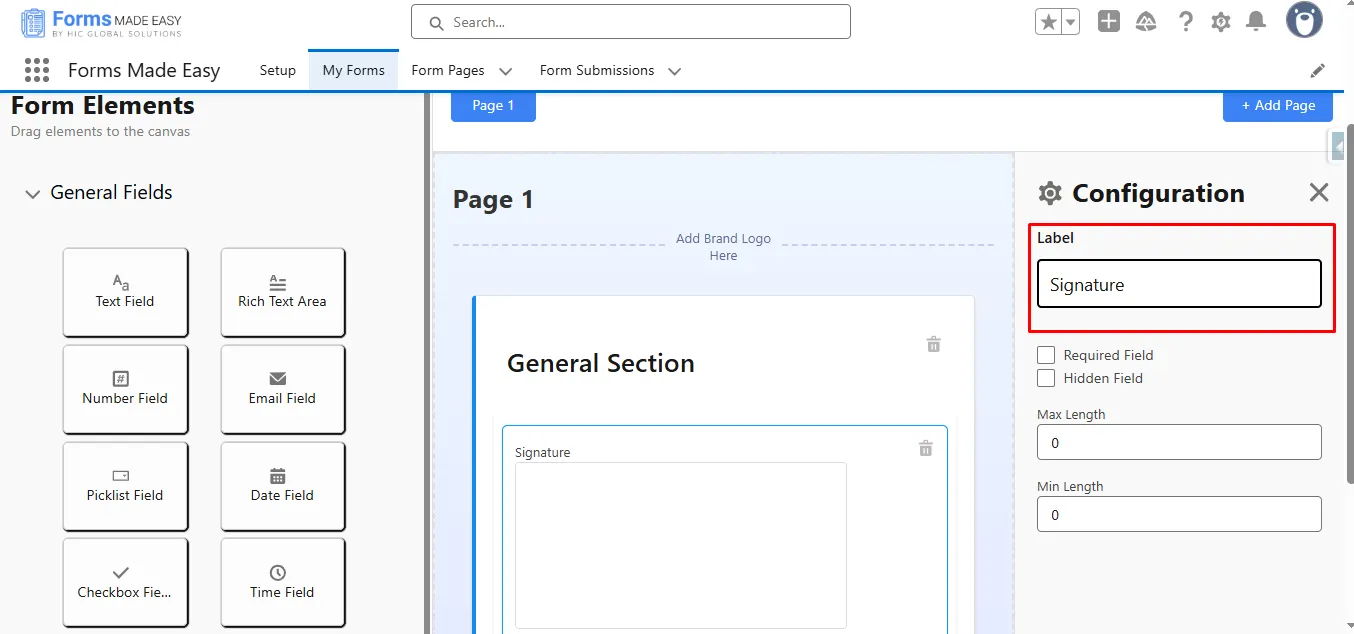Open the Setup gear icon
This screenshot has width=1354, height=634.
1220,22
